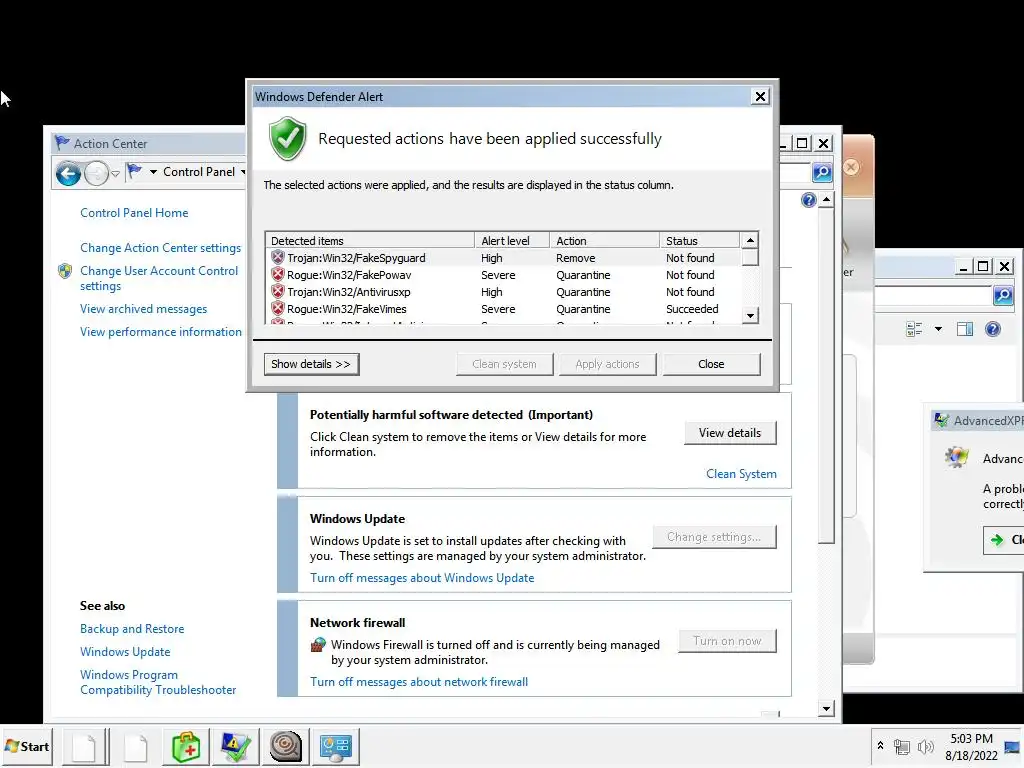
Task: Go back in the Action Center window
Action: (68, 174)
